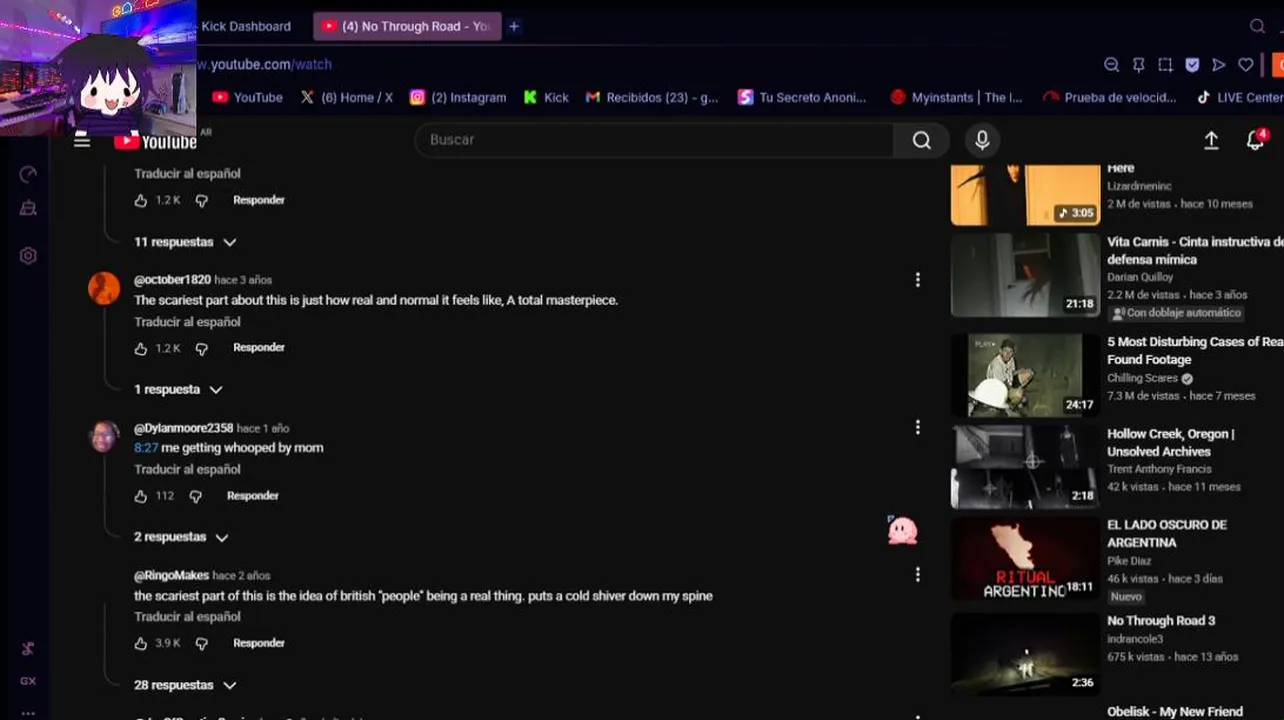Reply to the @october1820 comment
Screen dimensions: 1284x720
259,348
